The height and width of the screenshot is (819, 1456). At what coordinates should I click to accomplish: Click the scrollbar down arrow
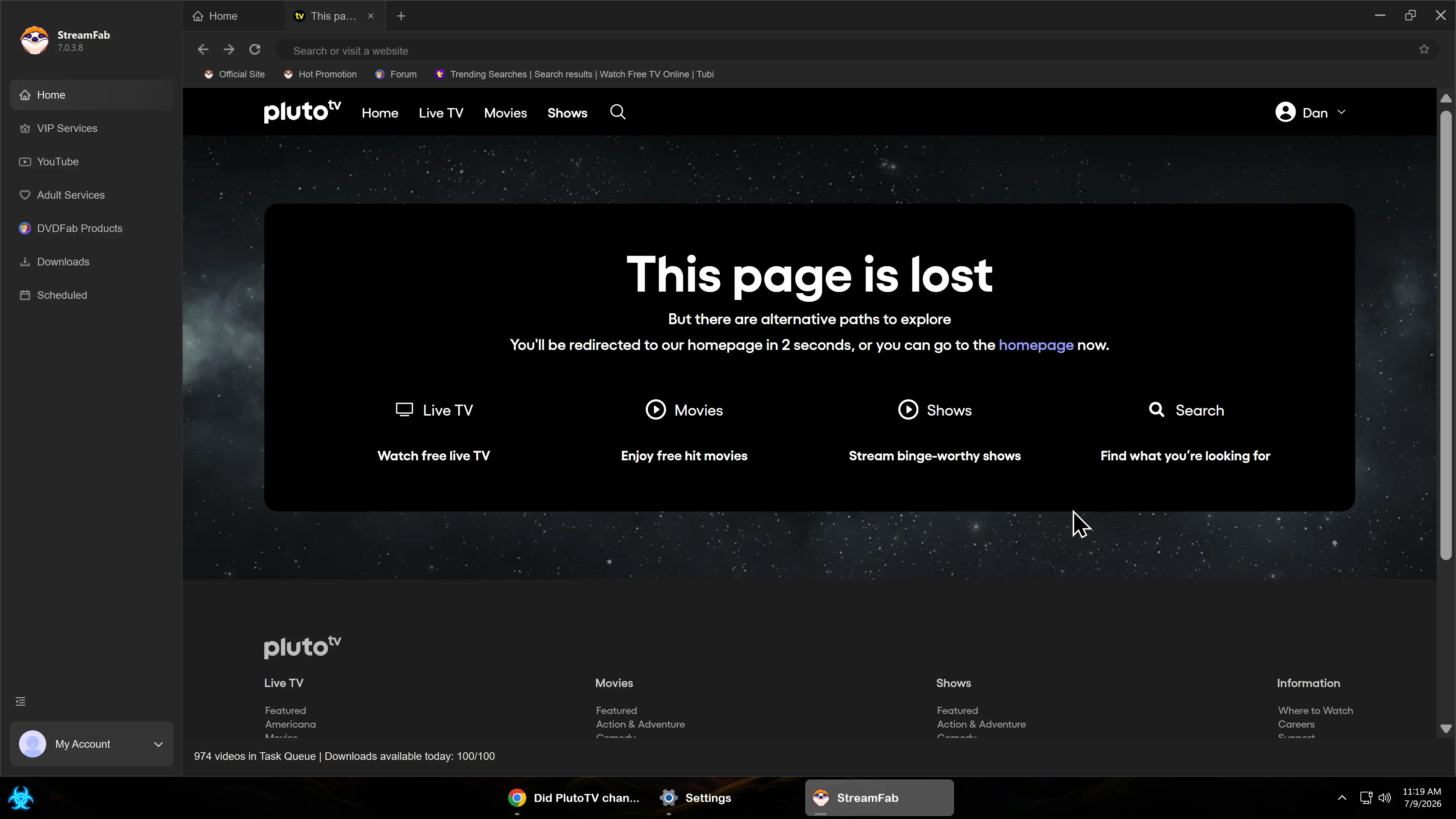(1446, 728)
